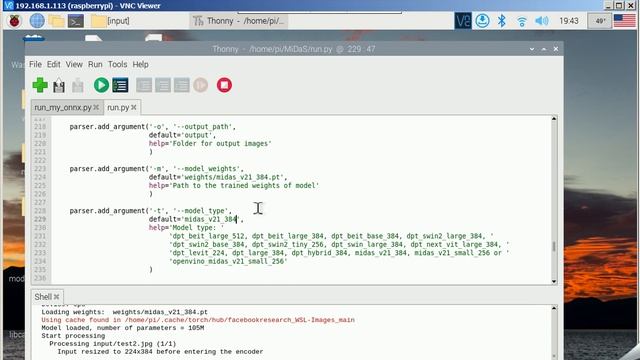Open the volume control tray icon
The width and height of the screenshot is (640, 360).
coord(542,21)
